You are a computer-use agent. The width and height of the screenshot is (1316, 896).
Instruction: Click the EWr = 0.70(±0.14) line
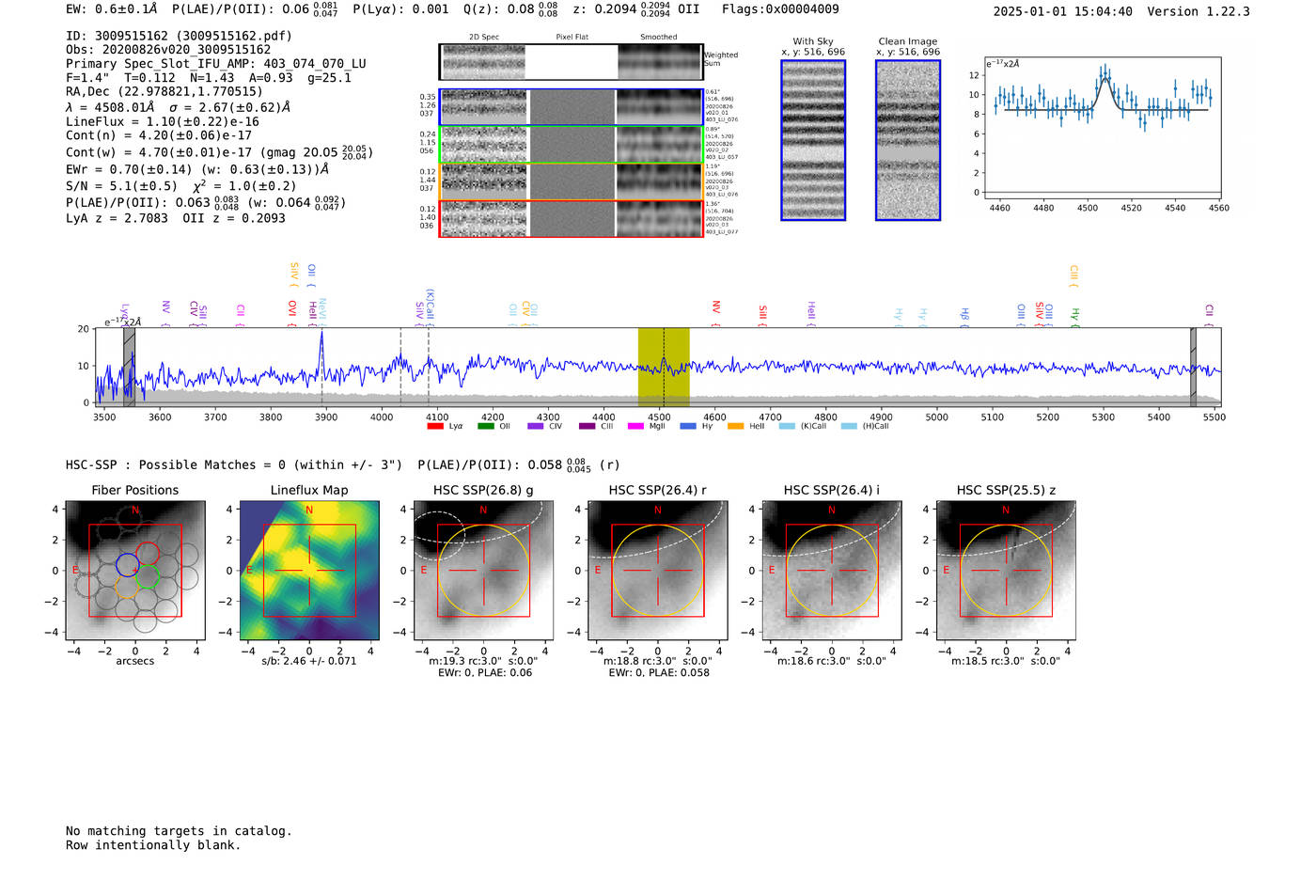tap(197, 169)
